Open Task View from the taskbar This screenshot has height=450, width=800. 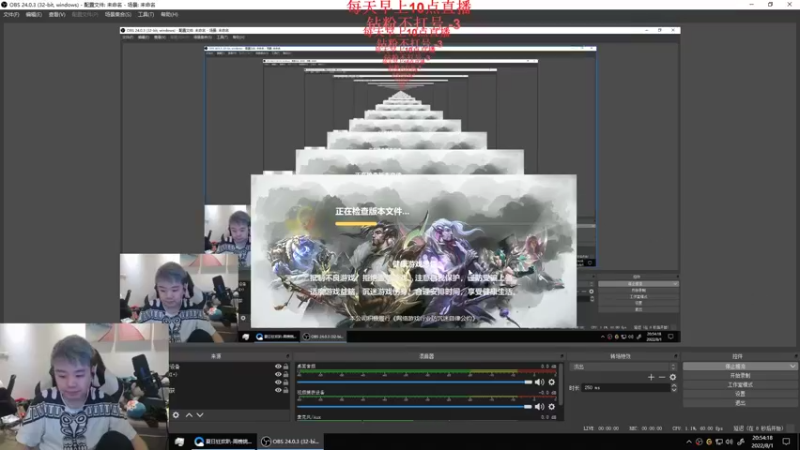click(180, 442)
